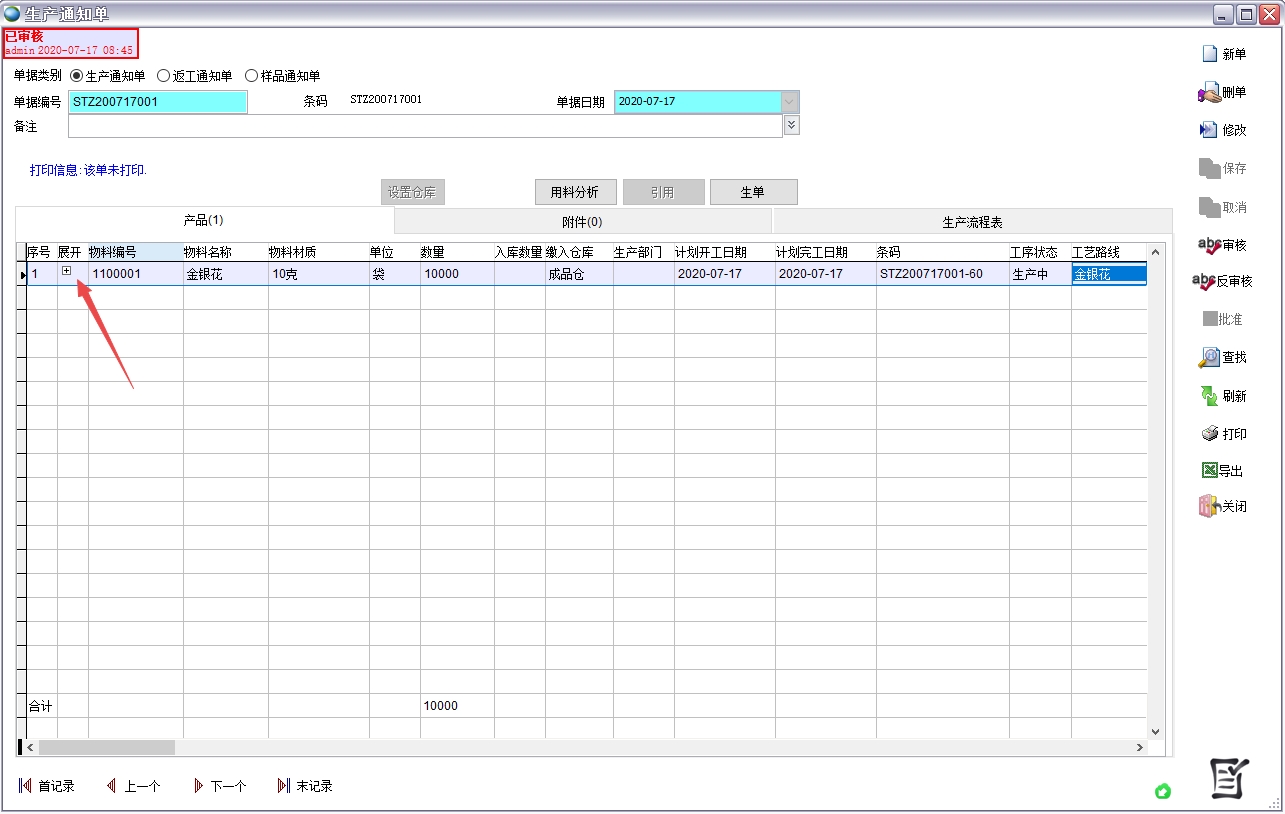Switch to the 附件(0) tab
This screenshot has height=814, width=1285.
[582, 222]
